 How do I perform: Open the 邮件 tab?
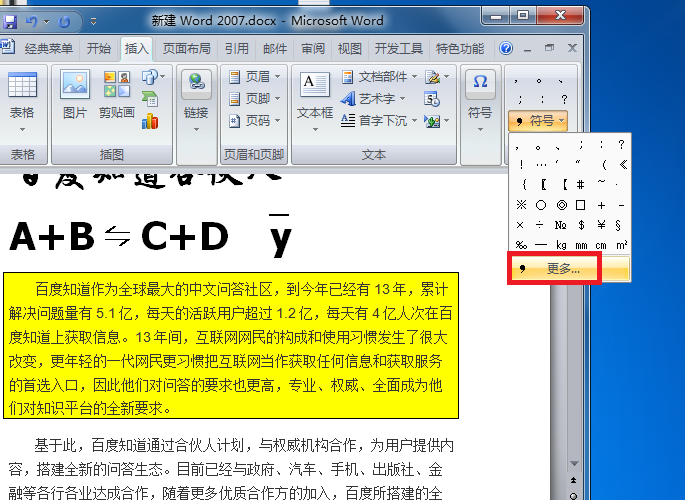point(275,48)
